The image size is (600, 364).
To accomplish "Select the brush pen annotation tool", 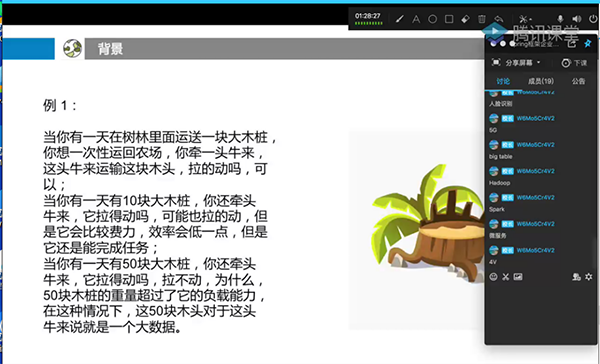I will (x=399, y=19).
